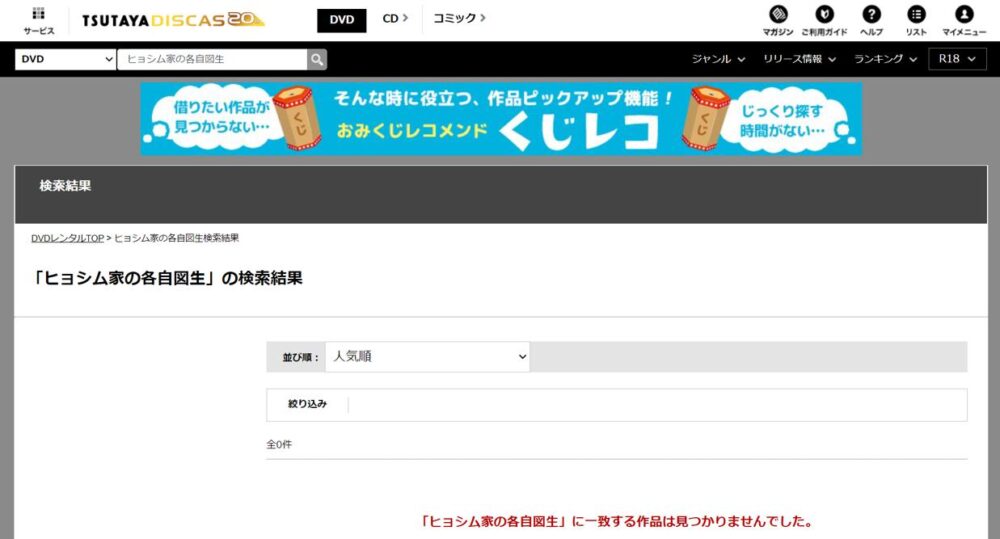Switch to the CD tab
Viewport: 1000px width, 539px height.
pos(395,18)
